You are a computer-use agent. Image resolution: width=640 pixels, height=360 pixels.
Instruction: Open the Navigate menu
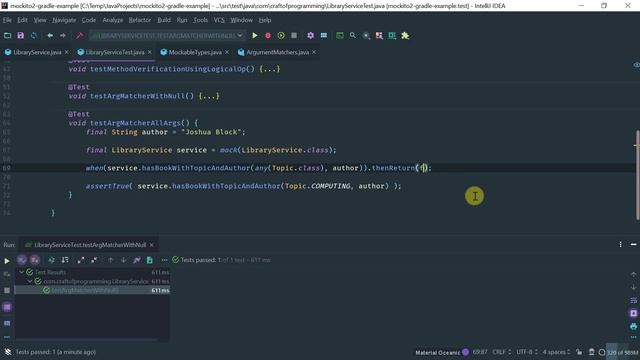(x=64, y=20)
